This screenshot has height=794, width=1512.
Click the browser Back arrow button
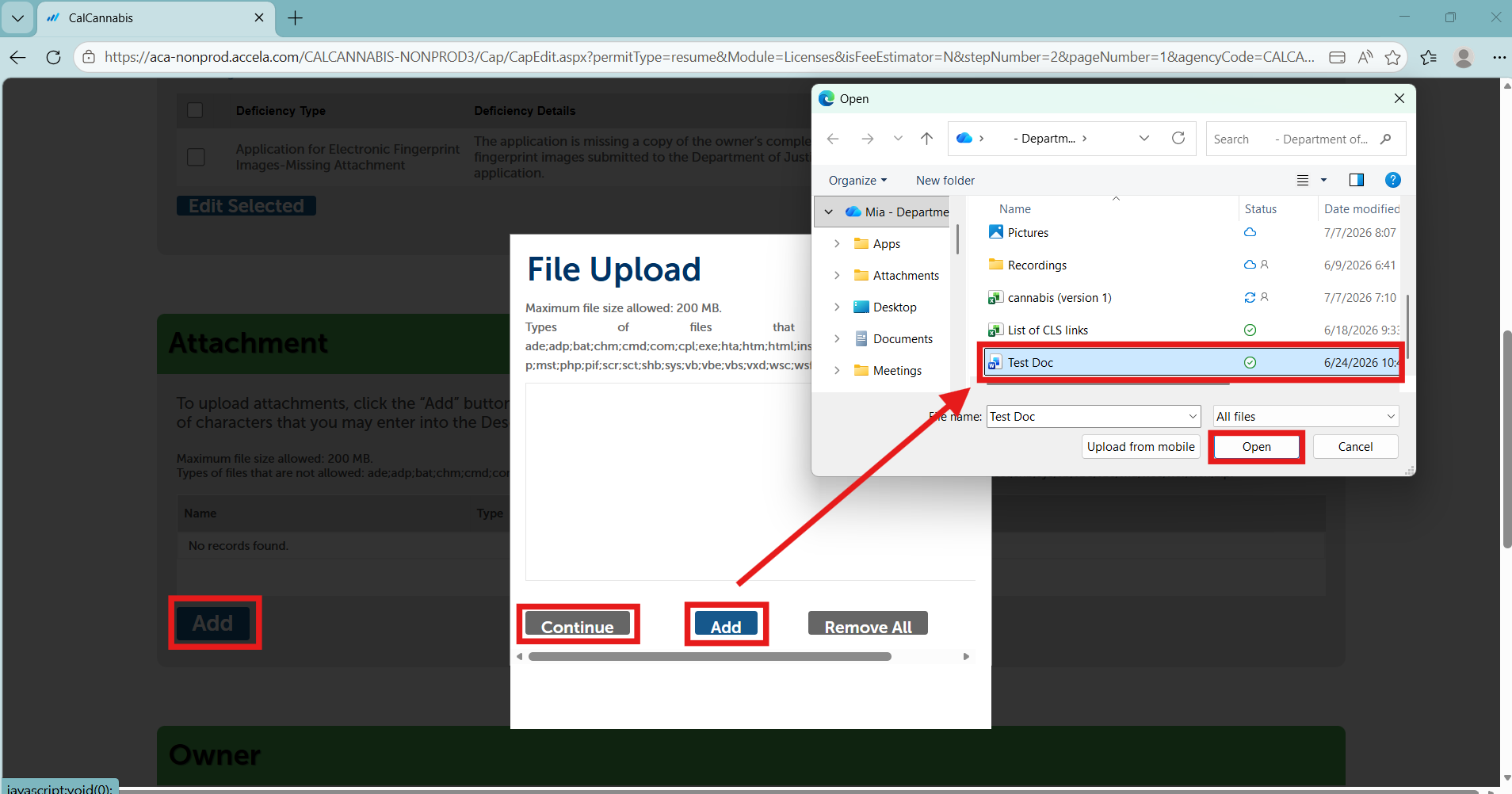click(x=17, y=57)
